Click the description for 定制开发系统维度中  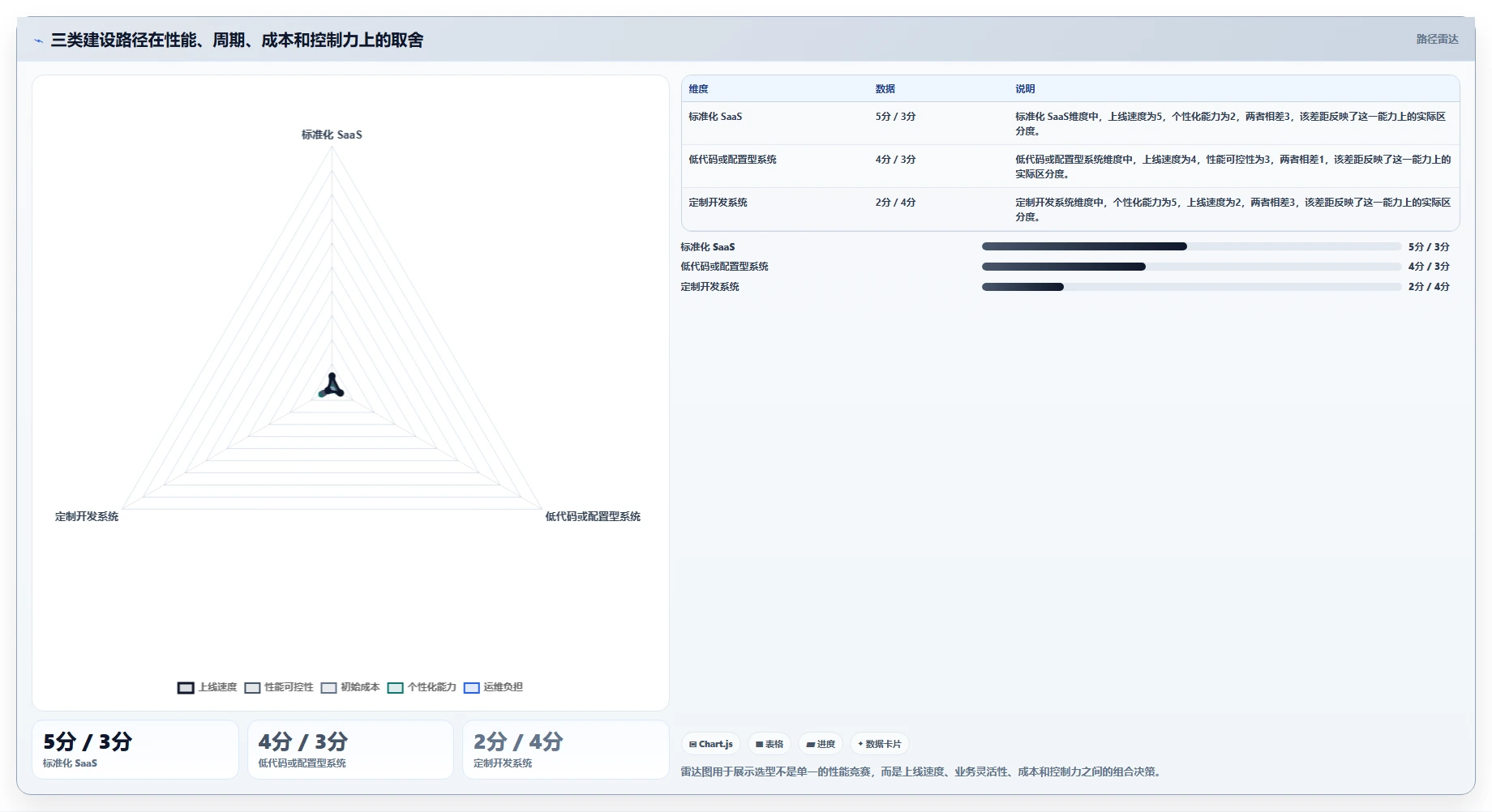pyautogui.click(x=1233, y=210)
